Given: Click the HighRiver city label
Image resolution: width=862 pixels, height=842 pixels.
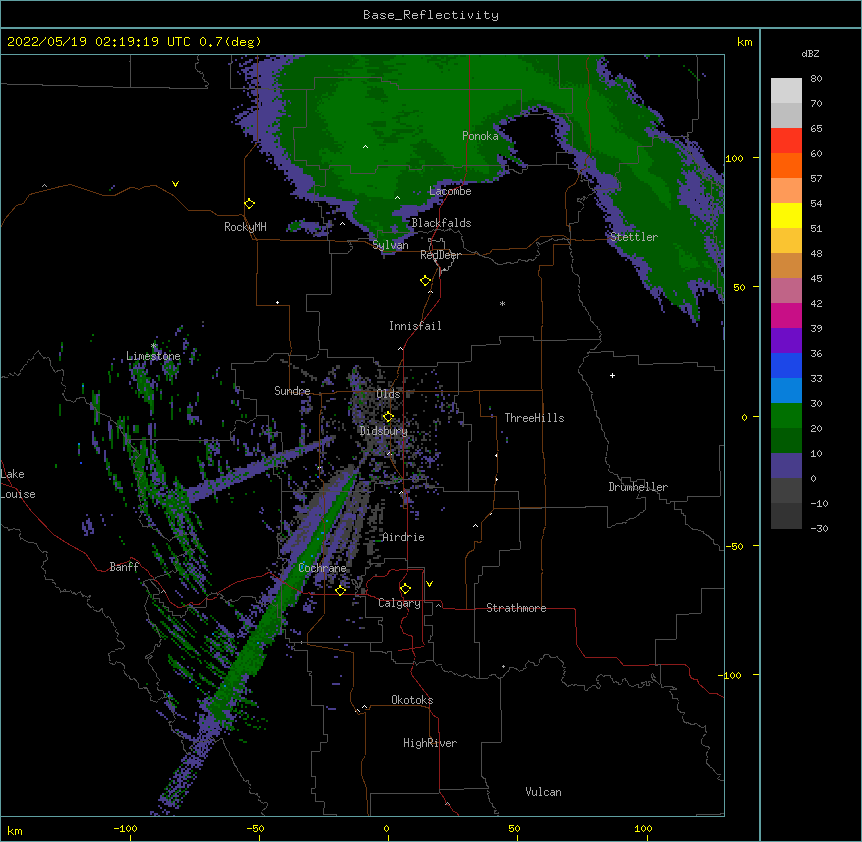Looking at the screenshot, I should tap(430, 743).
